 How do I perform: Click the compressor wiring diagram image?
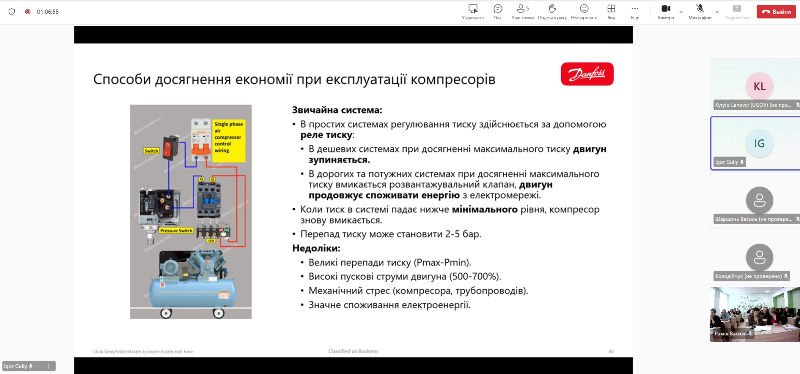pyautogui.click(x=191, y=212)
